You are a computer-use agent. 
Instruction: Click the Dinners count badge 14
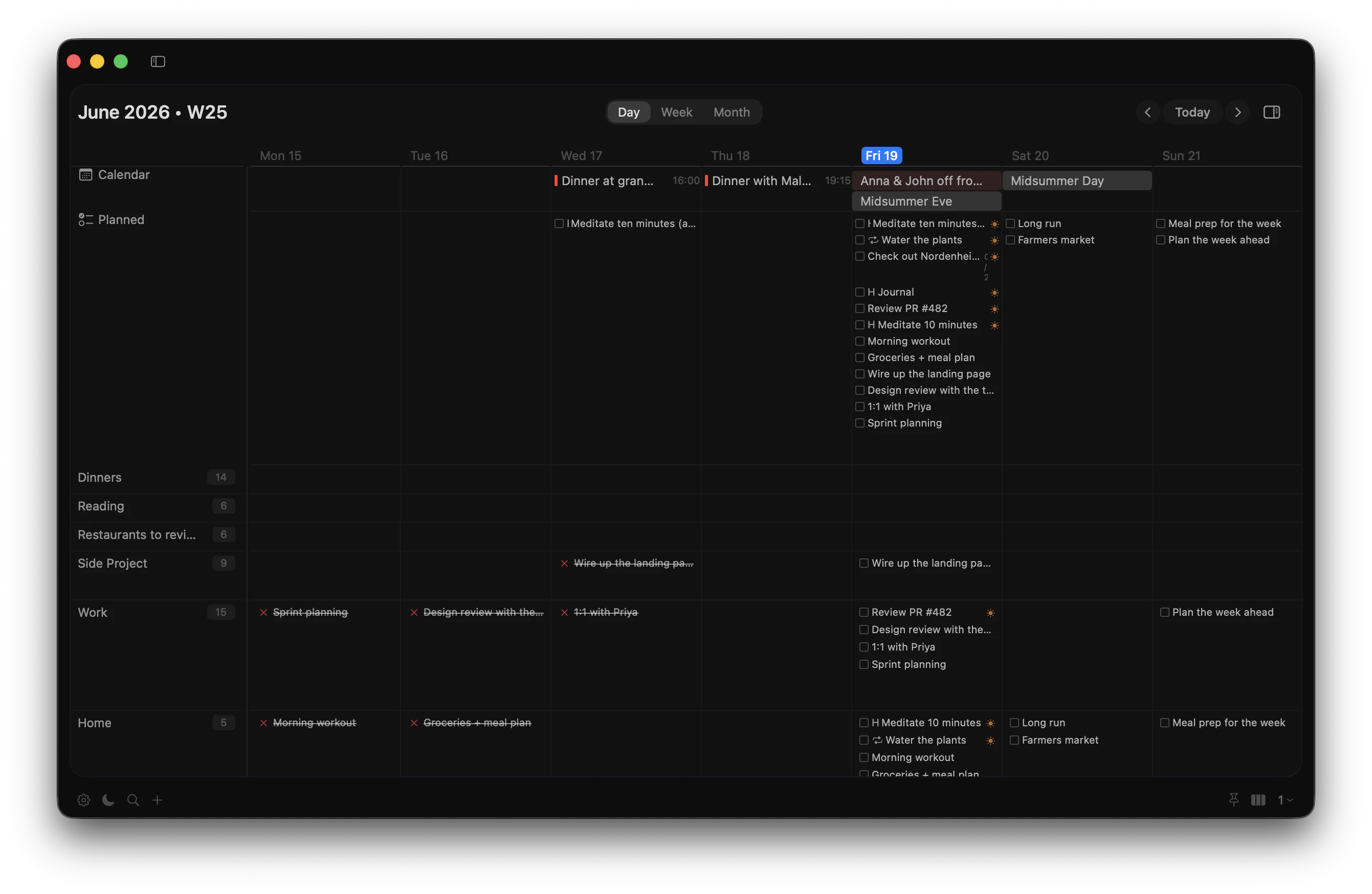[x=221, y=477]
